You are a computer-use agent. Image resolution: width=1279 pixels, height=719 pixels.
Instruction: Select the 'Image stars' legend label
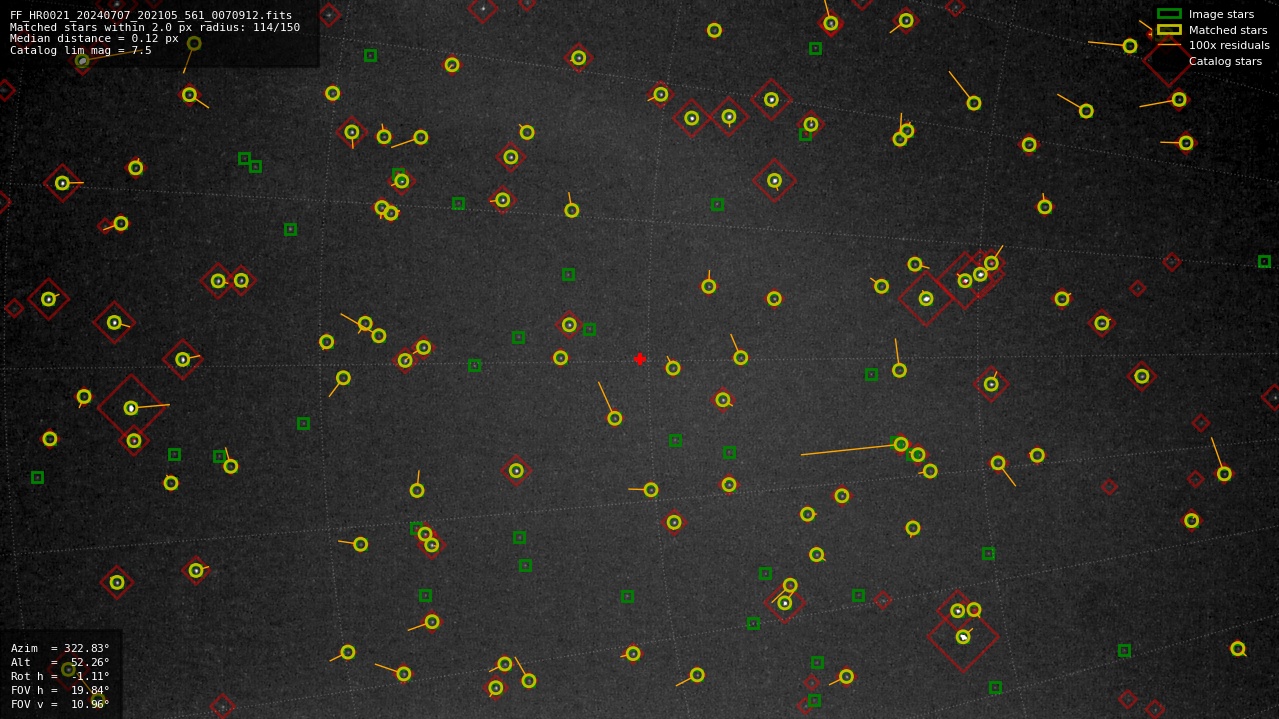point(1221,14)
